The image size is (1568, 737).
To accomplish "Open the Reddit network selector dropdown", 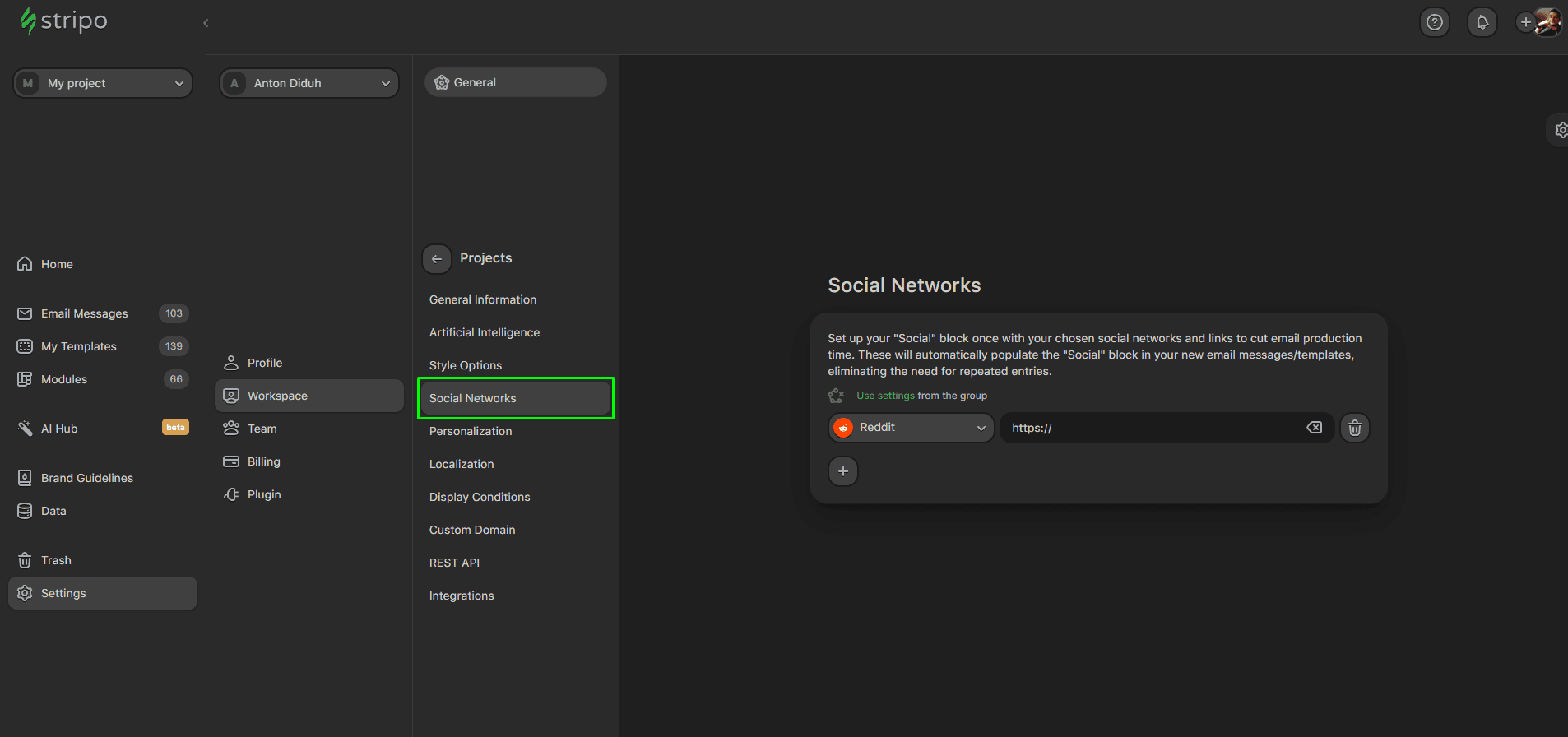I will click(911, 428).
